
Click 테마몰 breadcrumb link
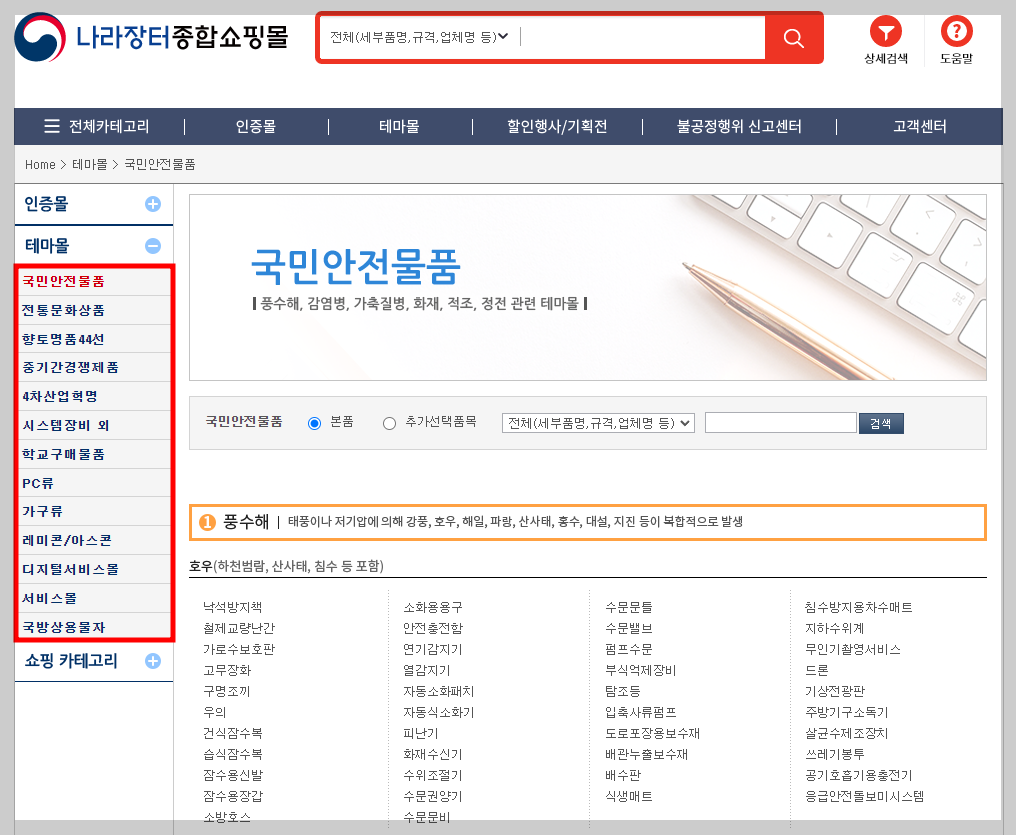point(89,165)
